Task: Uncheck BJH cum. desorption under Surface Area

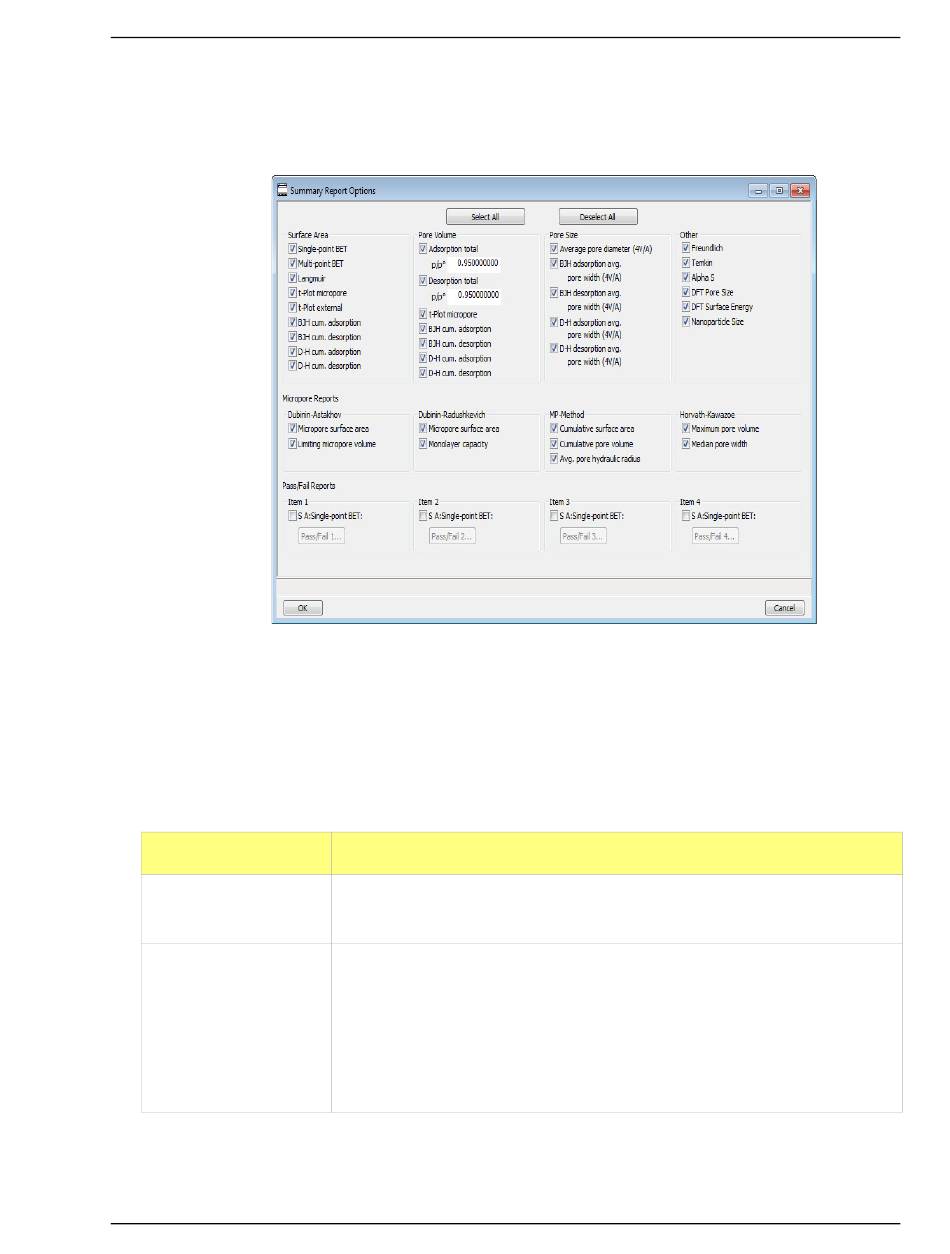Action: click(292, 337)
